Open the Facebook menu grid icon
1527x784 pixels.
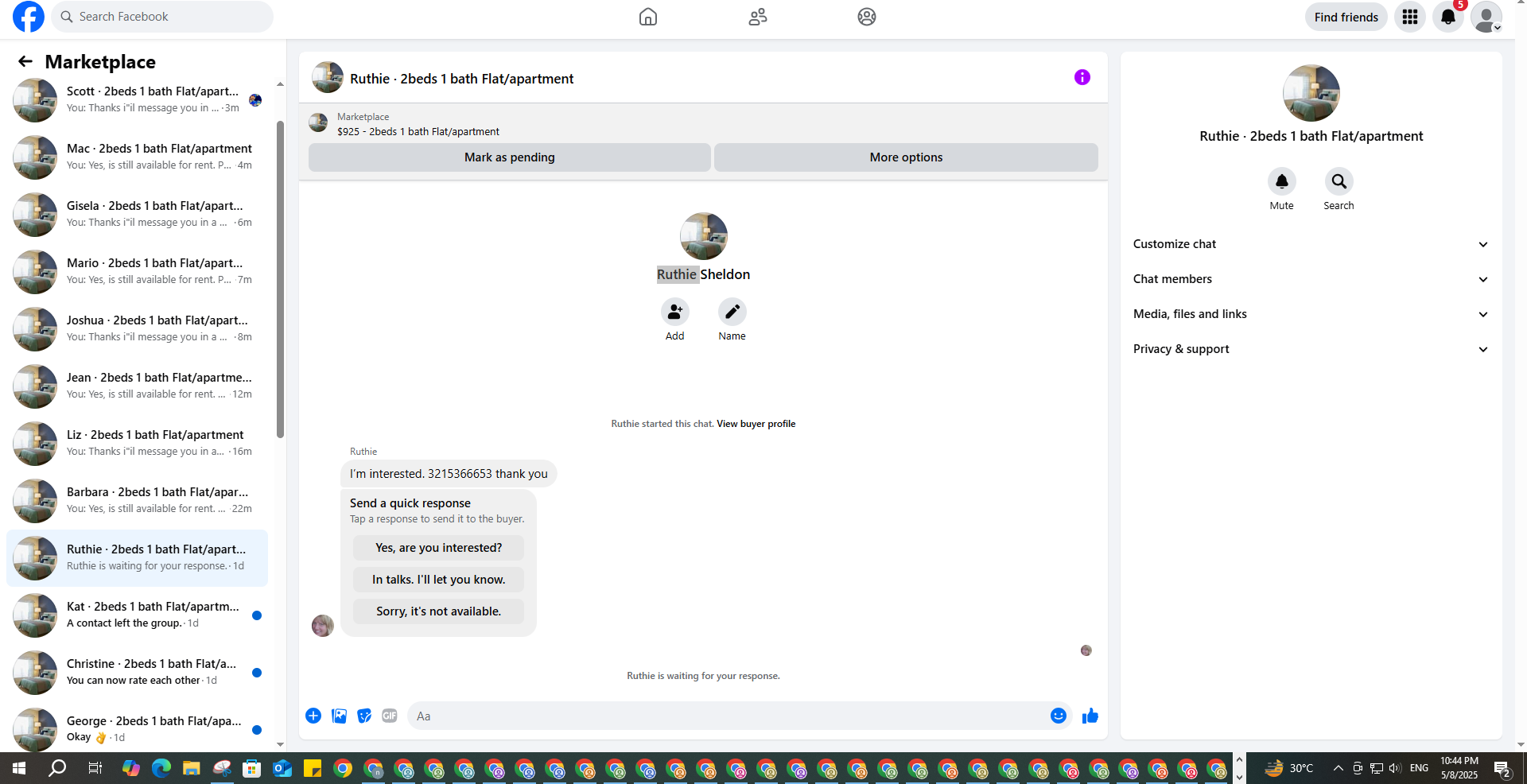pyautogui.click(x=1410, y=17)
